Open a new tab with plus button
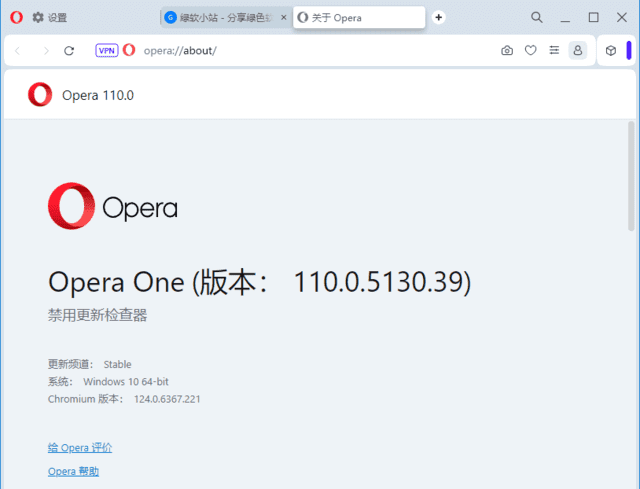Viewport: 640px width, 489px height. pyautogui.click(x=438, y=17)
